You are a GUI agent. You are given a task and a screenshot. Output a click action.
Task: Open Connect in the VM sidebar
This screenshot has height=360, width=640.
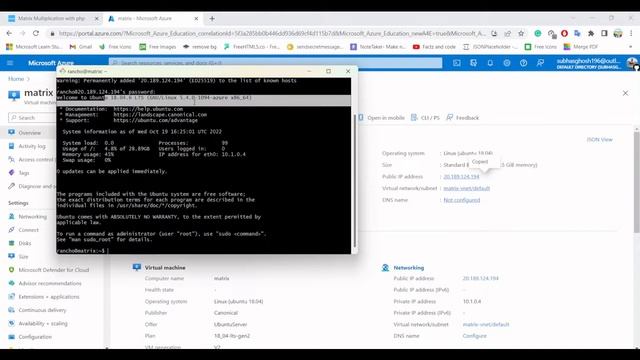click(28, 230)
